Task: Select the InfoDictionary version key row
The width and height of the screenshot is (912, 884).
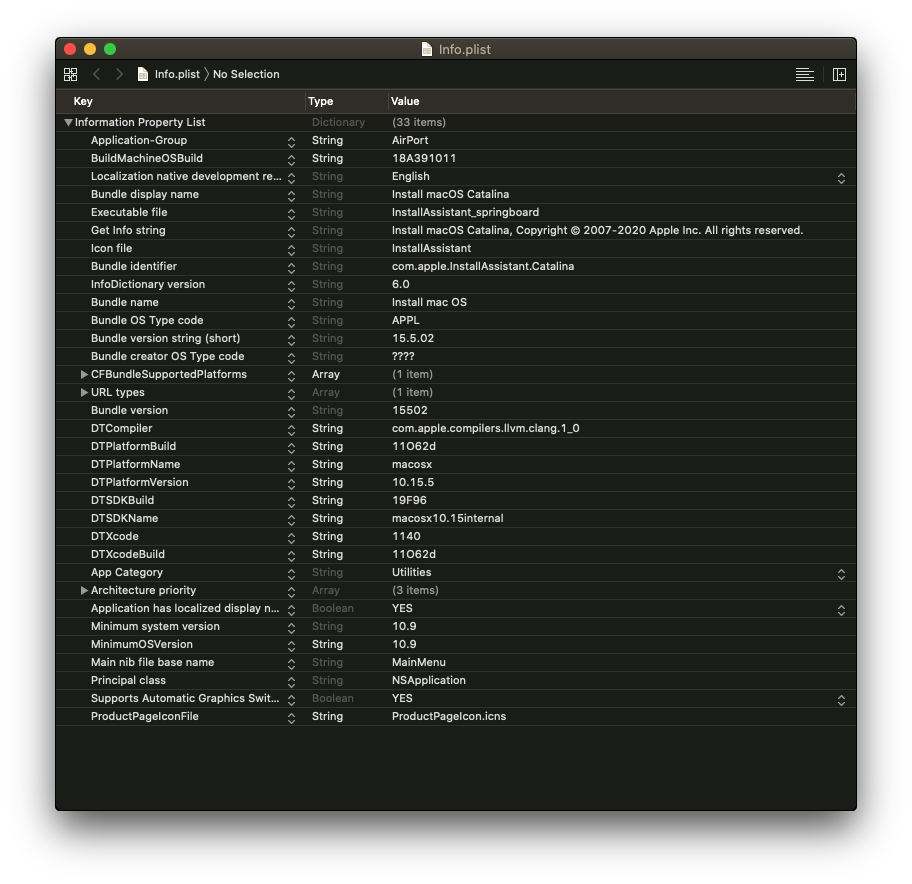Action: [148, 284]
